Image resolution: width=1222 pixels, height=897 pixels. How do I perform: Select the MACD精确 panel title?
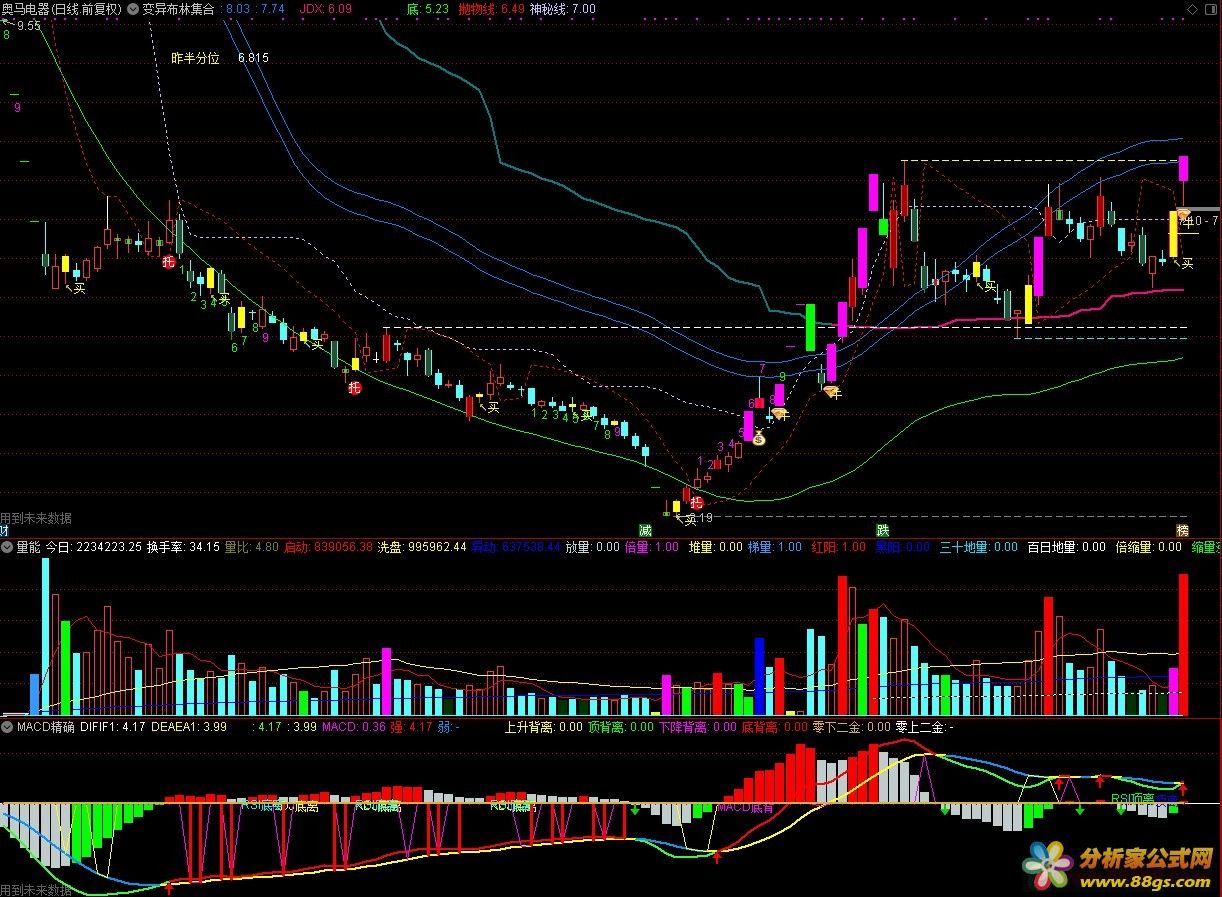[46, 727]
